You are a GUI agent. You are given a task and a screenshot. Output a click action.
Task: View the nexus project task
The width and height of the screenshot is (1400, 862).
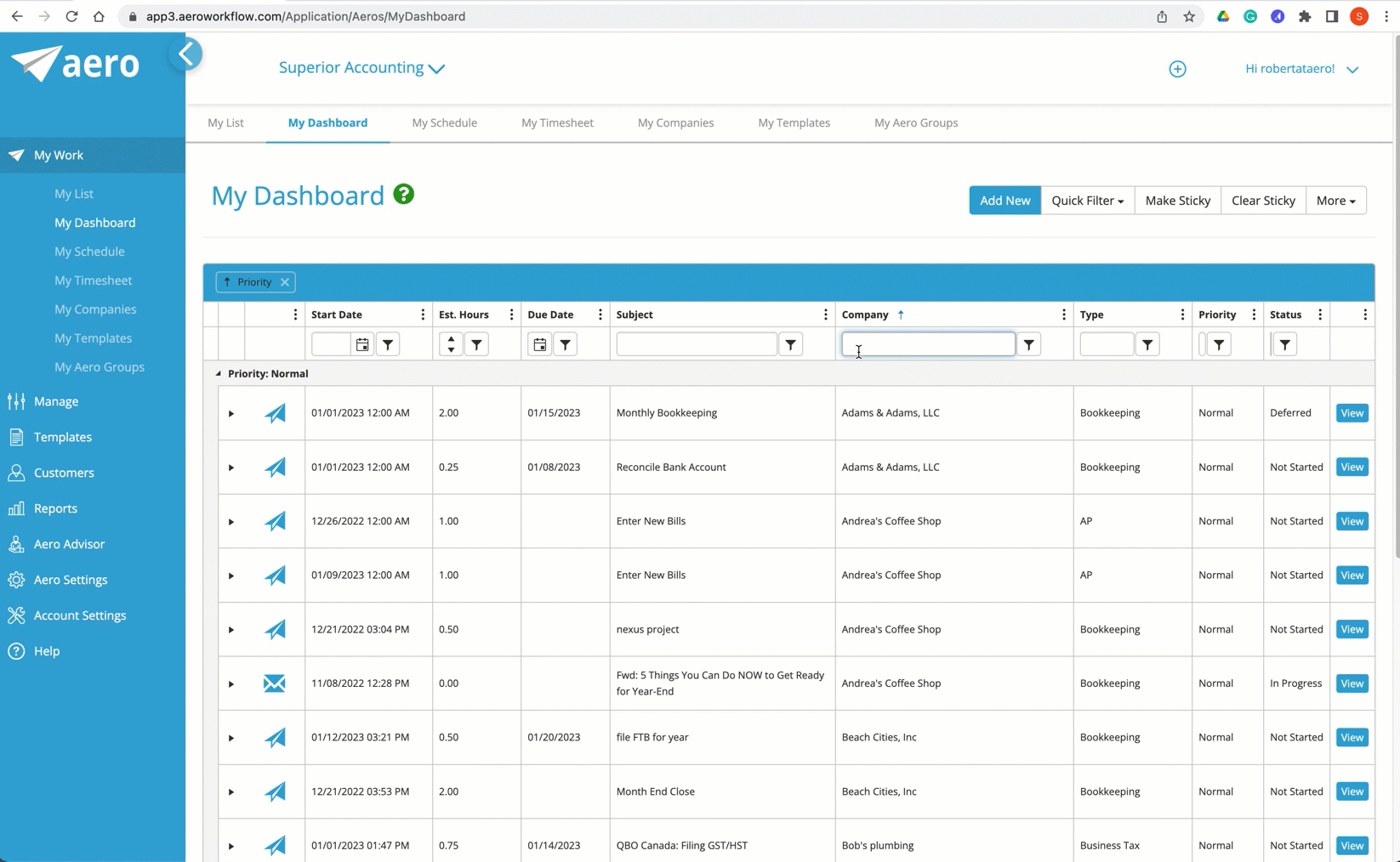(x=1352, y=629)
